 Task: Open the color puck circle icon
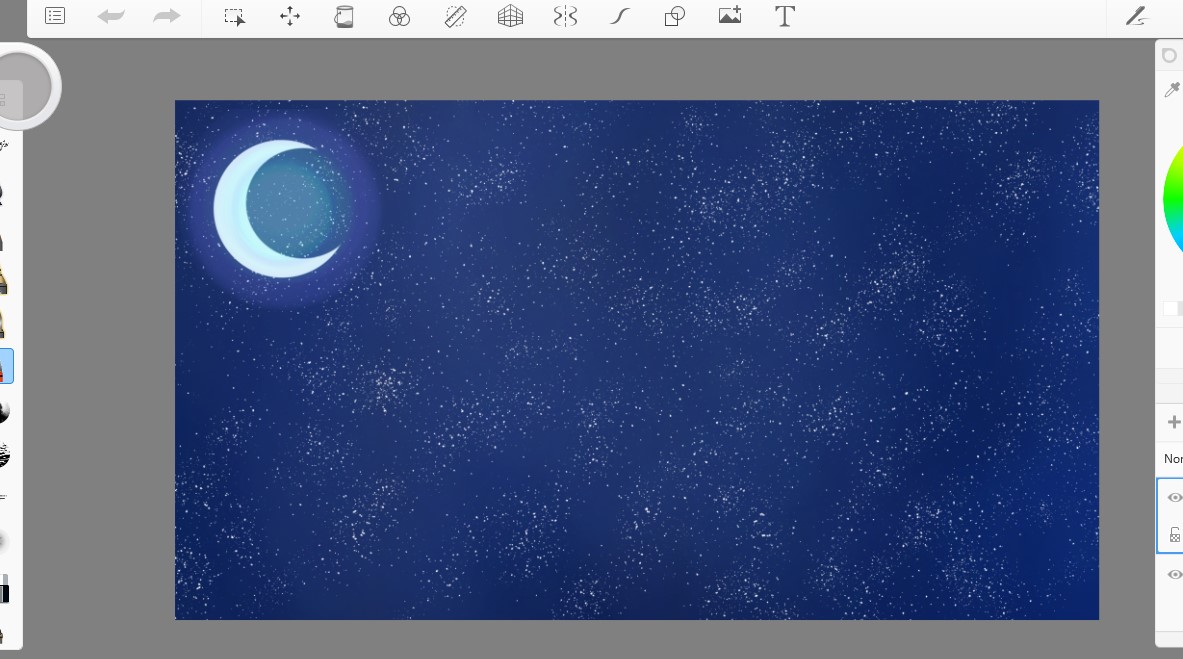pos(1169,56)
